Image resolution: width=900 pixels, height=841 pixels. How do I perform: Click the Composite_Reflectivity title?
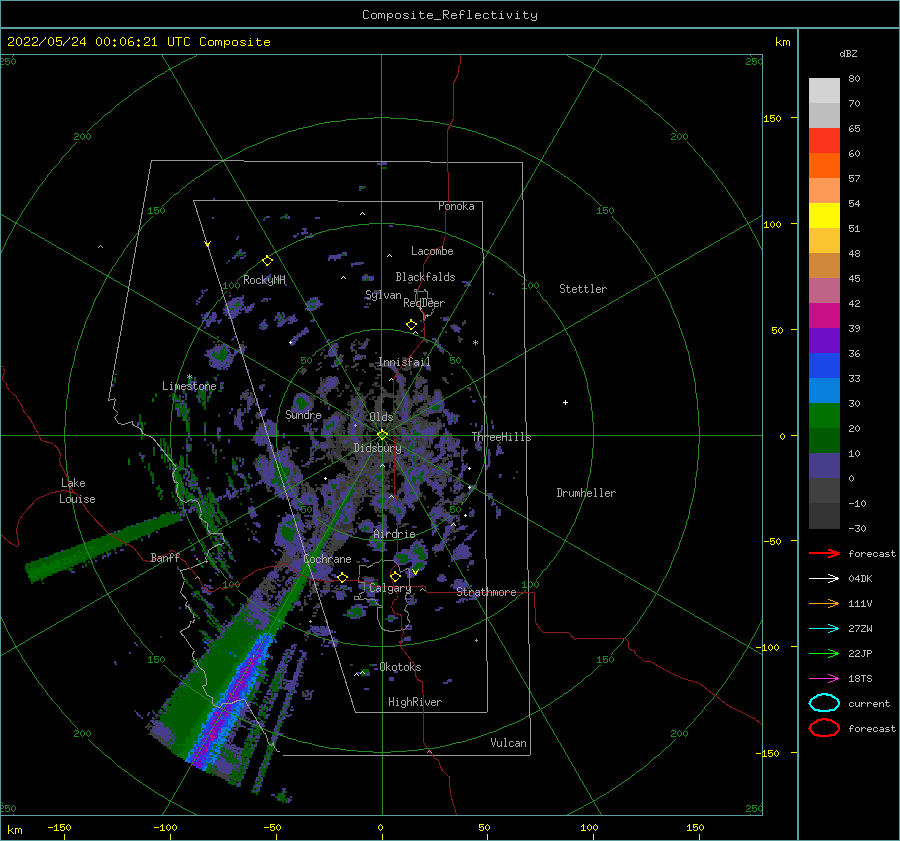450,15
